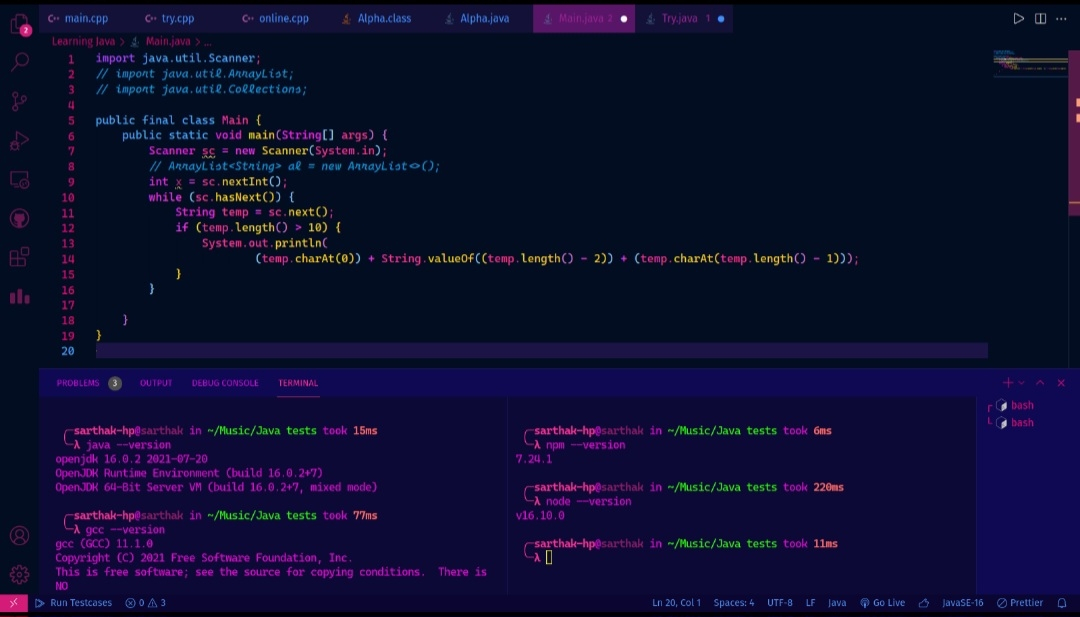The image size is (1080, 617).
Task: Select the second bash terminal in list
Action: click(x=1021, y=423)
